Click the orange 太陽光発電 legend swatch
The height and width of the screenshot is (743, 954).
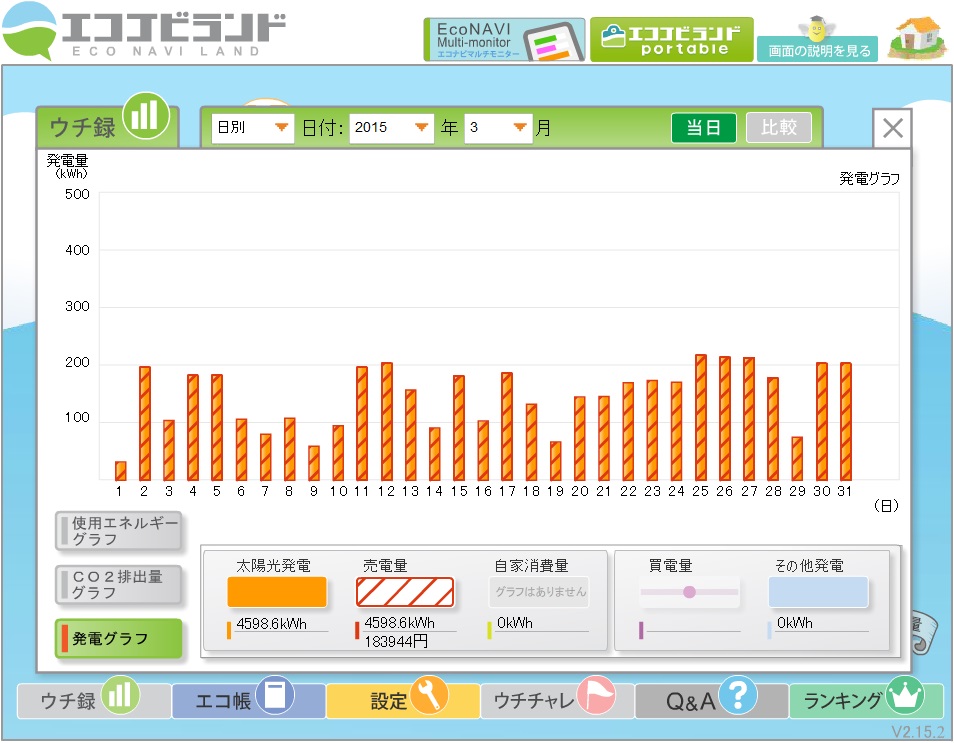coord(277,592)
